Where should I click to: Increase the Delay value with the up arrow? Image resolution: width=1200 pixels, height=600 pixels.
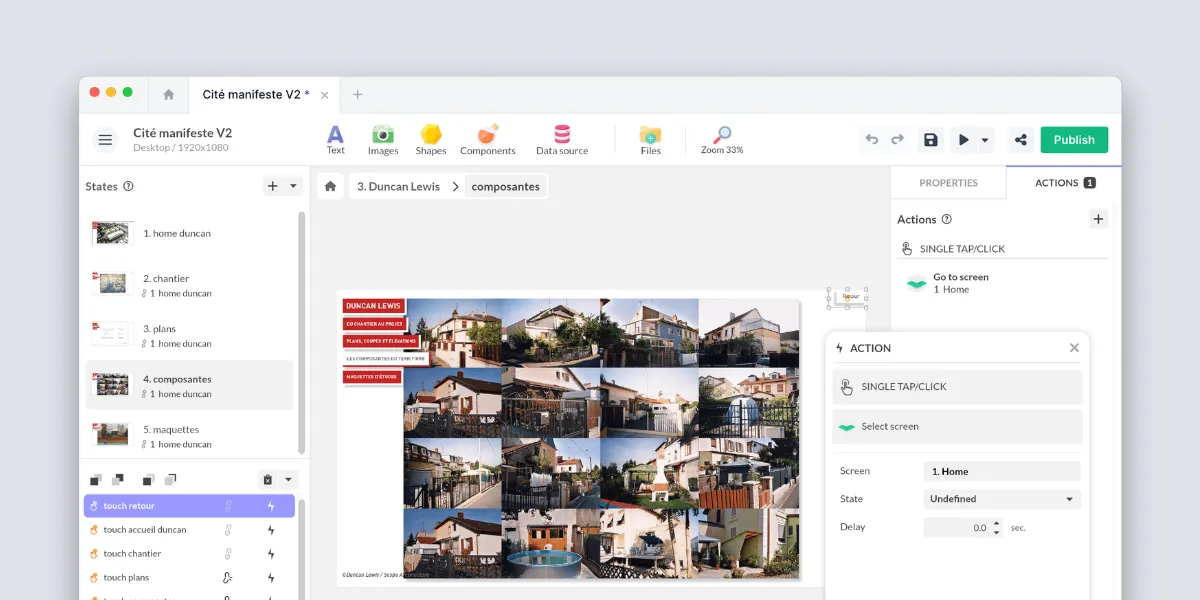click(x=996, y=523)
